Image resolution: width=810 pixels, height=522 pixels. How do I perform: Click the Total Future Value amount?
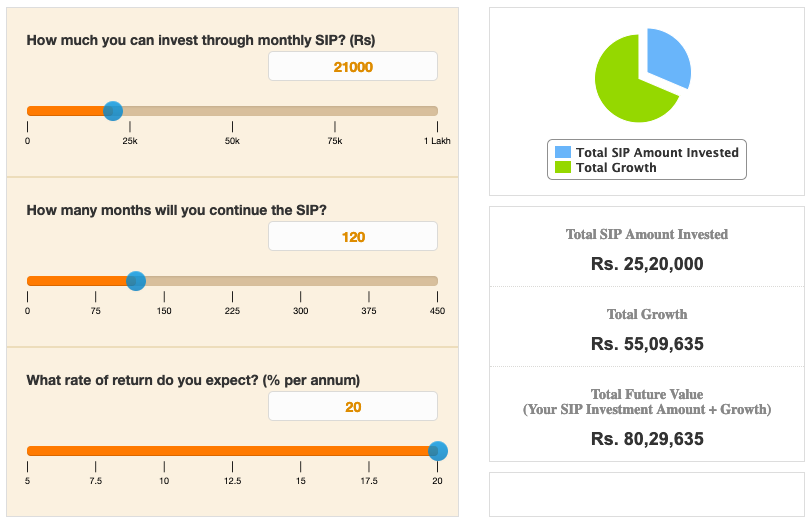[x=647, y=439]
